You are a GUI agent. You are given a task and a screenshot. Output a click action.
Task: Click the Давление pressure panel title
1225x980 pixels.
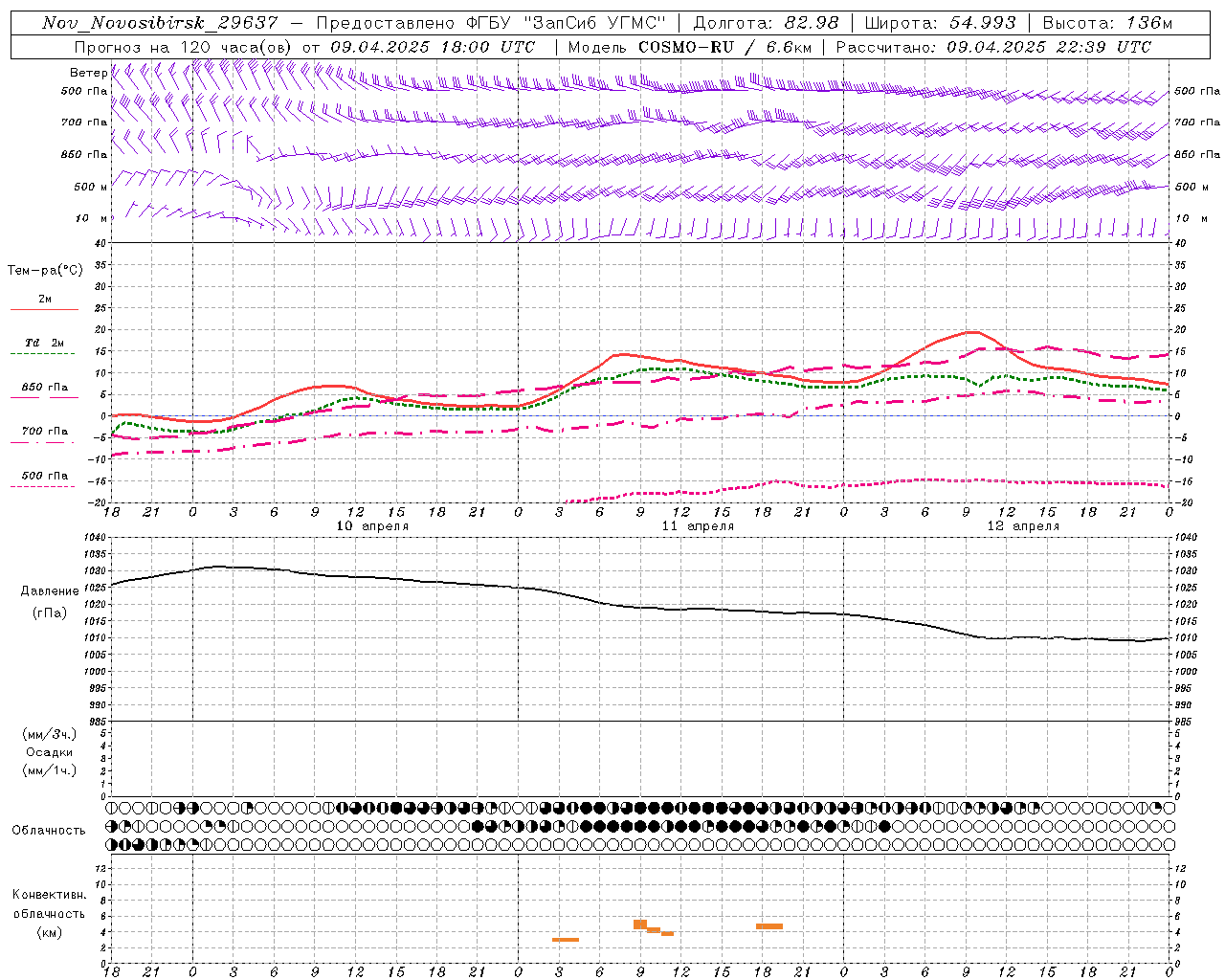tap(50, 591)
